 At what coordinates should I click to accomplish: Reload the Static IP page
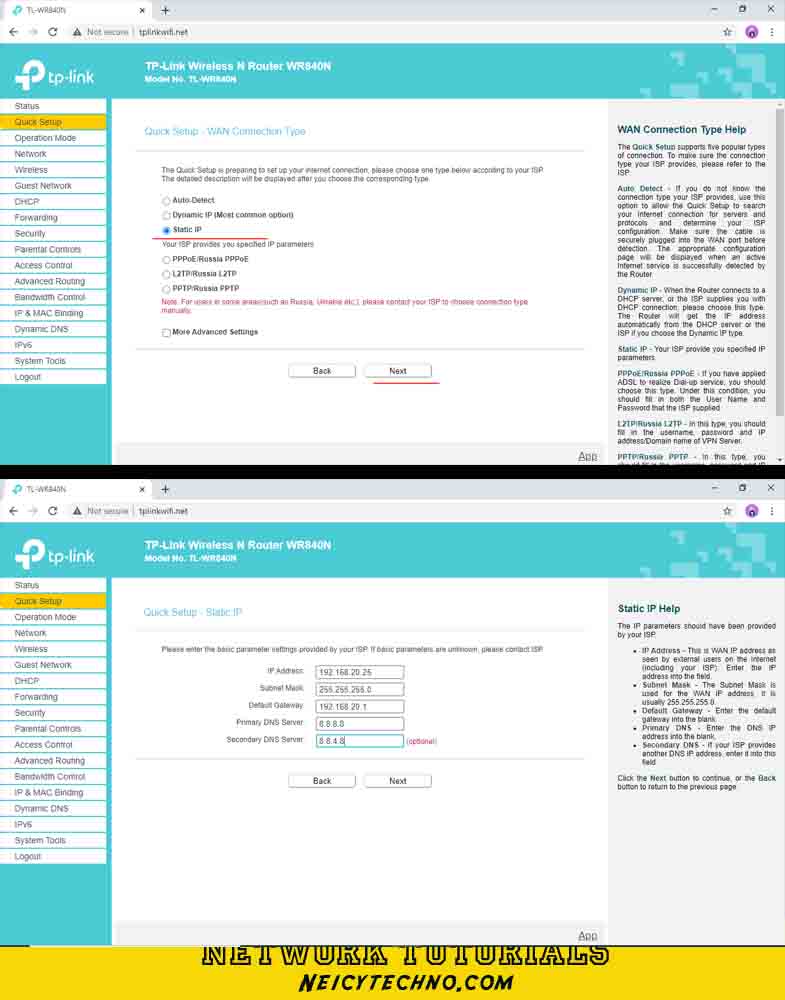click(x=53, y=511)
